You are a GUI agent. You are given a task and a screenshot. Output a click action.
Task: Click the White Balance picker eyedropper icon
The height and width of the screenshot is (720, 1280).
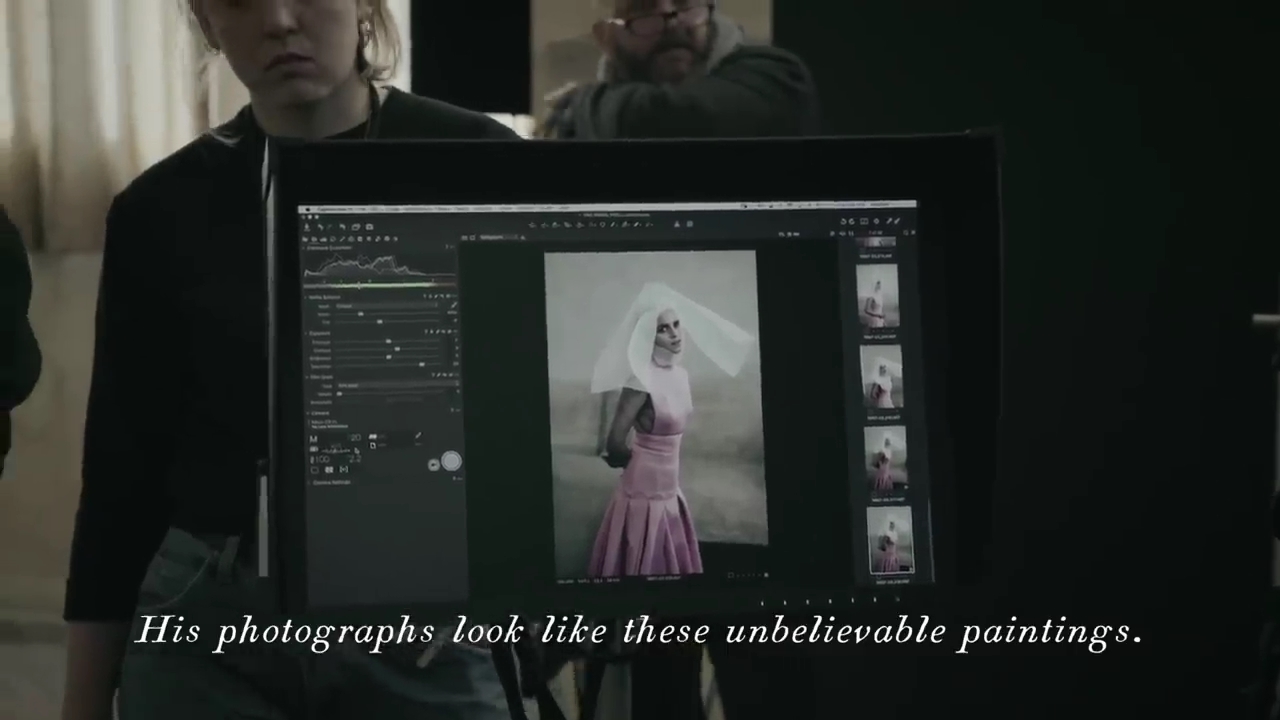452,307
